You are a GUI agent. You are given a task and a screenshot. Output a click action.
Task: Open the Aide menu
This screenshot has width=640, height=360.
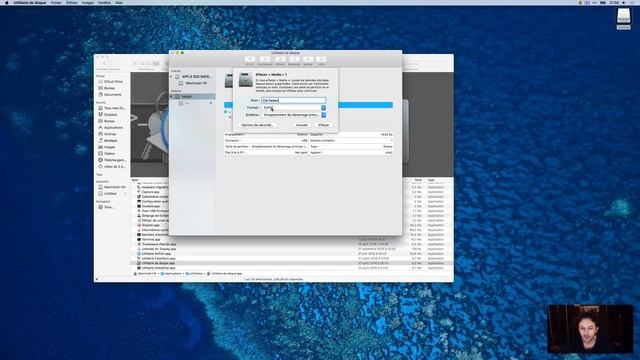tap(118, 2)
